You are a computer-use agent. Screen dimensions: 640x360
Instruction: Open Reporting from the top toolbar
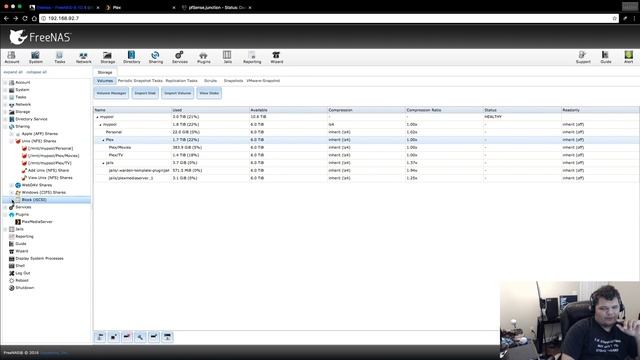[x=252, y=57]
